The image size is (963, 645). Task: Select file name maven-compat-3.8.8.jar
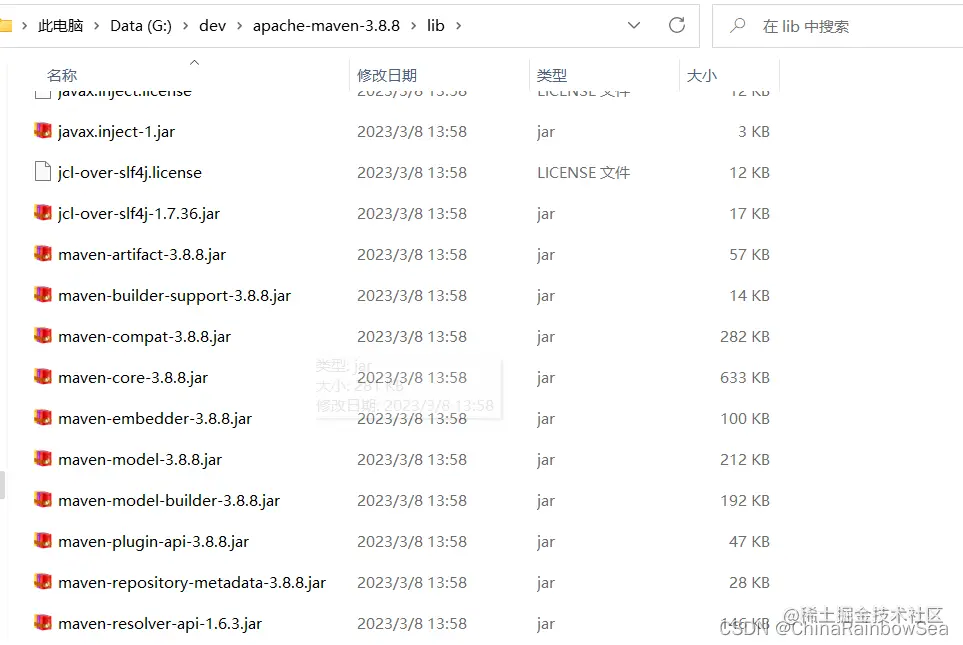(144, 337)
